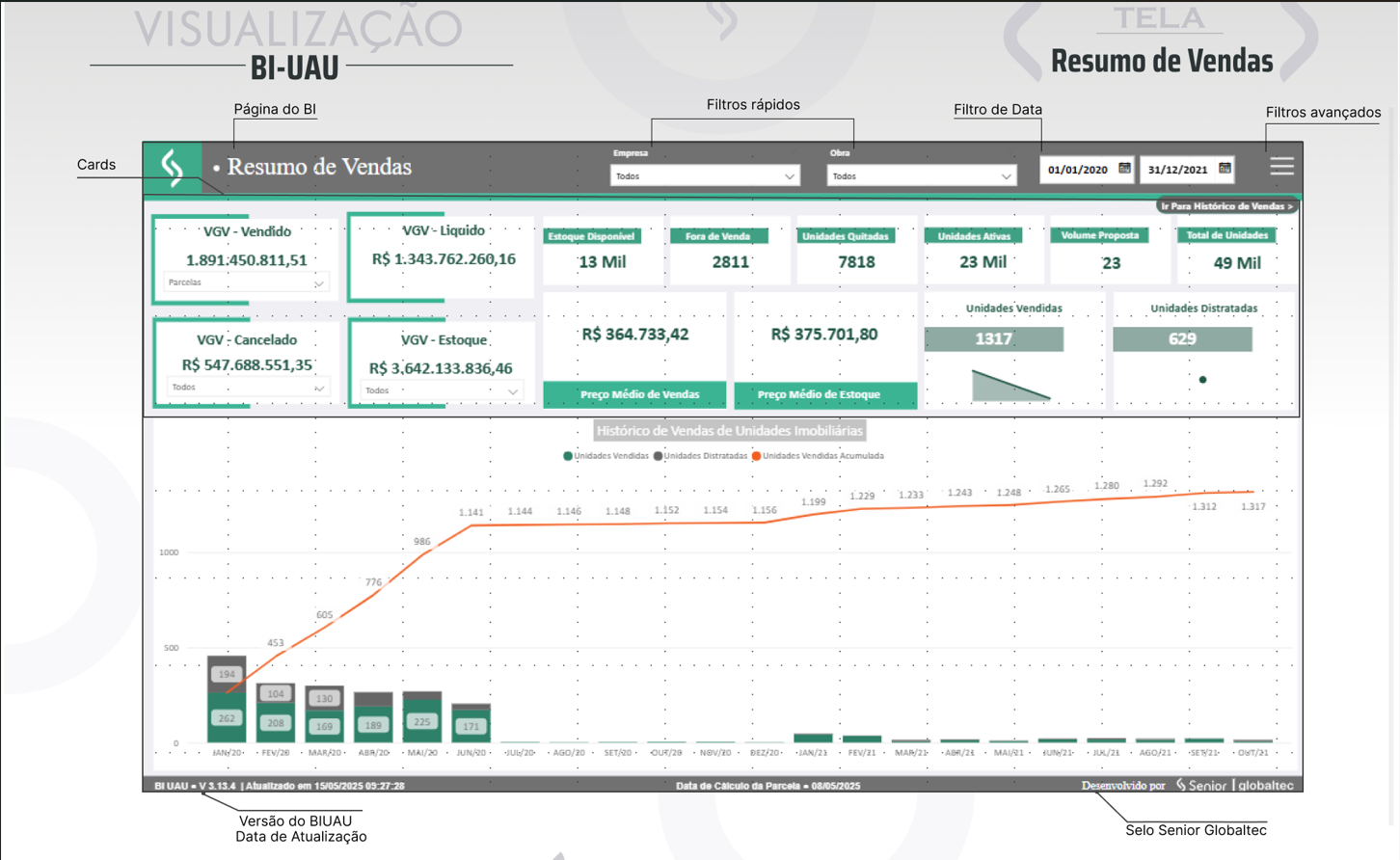Click the average stock price R$ 375.701,80
This screenshot has width=1400, height=860.
824,335
